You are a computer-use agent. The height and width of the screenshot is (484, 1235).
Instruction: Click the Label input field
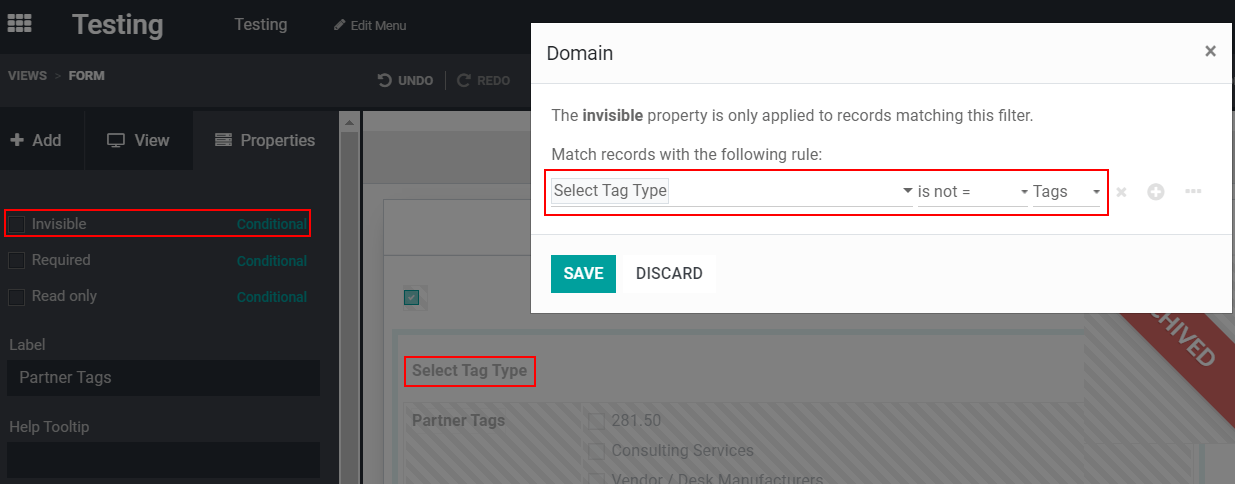coord(163,378)
